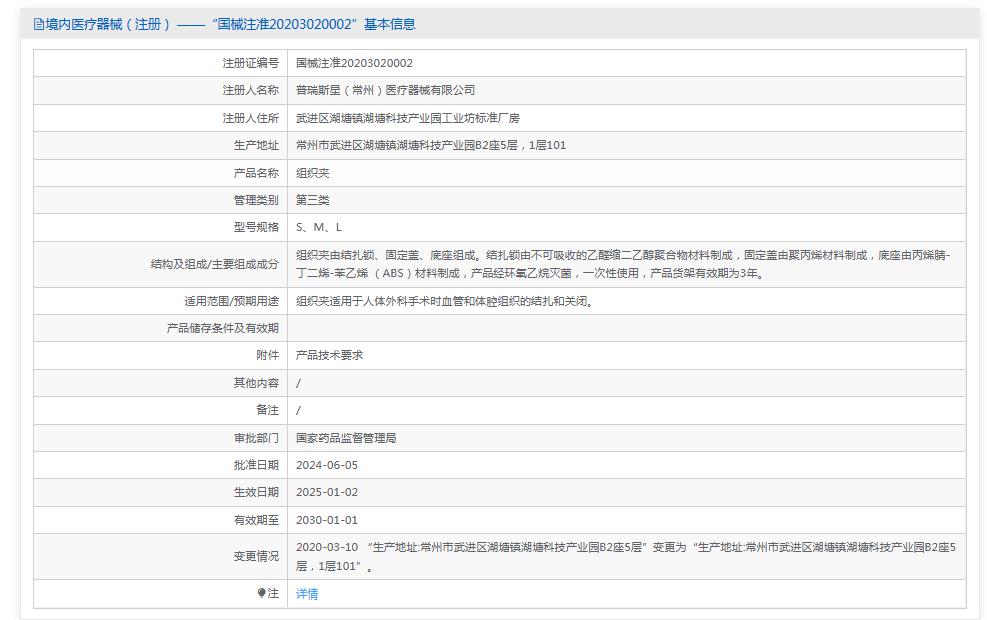
Task: Click the label 管理类别
Action: [x=256, y=200]
